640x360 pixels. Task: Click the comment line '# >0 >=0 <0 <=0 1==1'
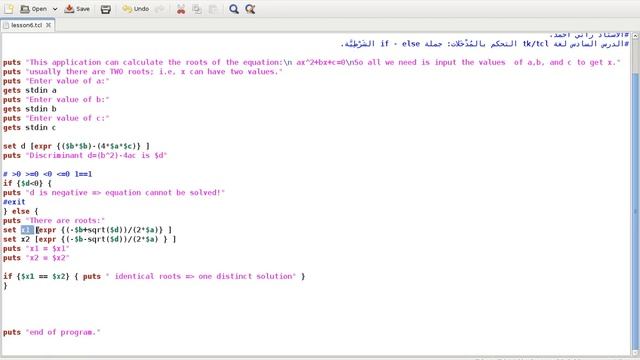(47, 174)
